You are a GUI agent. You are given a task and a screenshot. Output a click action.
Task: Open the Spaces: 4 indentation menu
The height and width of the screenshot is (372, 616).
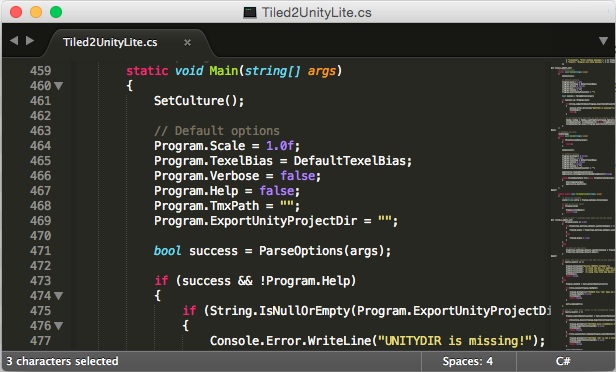468,361
